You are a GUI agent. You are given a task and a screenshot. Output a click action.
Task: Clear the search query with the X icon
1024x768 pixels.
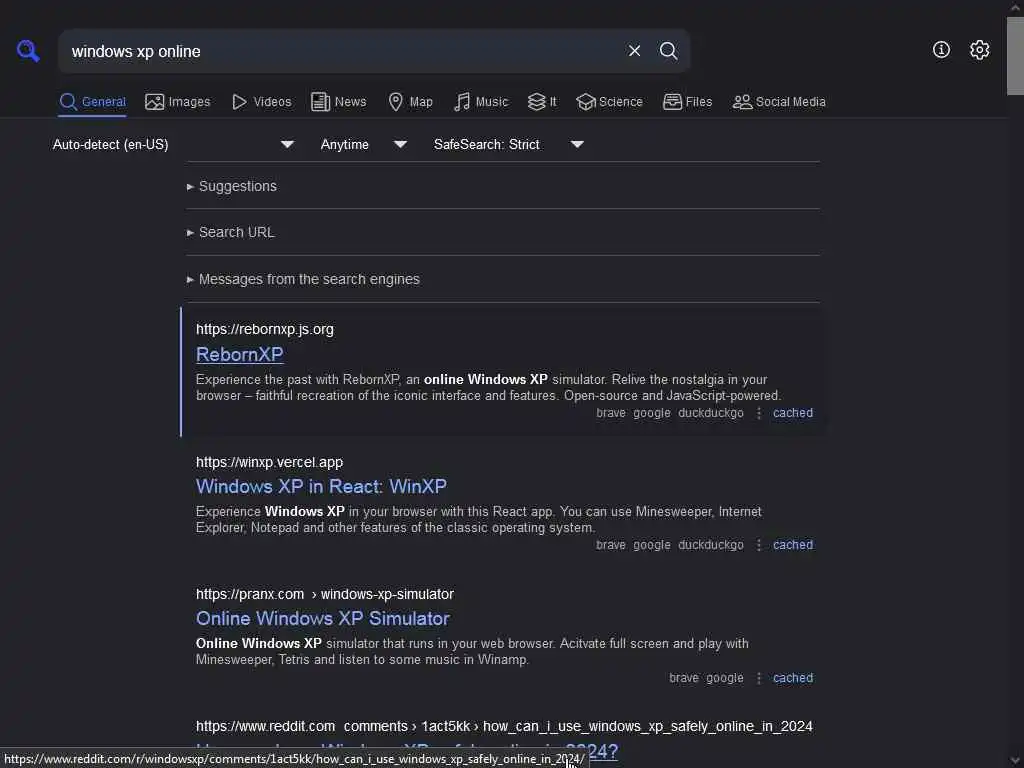(634, 51)
